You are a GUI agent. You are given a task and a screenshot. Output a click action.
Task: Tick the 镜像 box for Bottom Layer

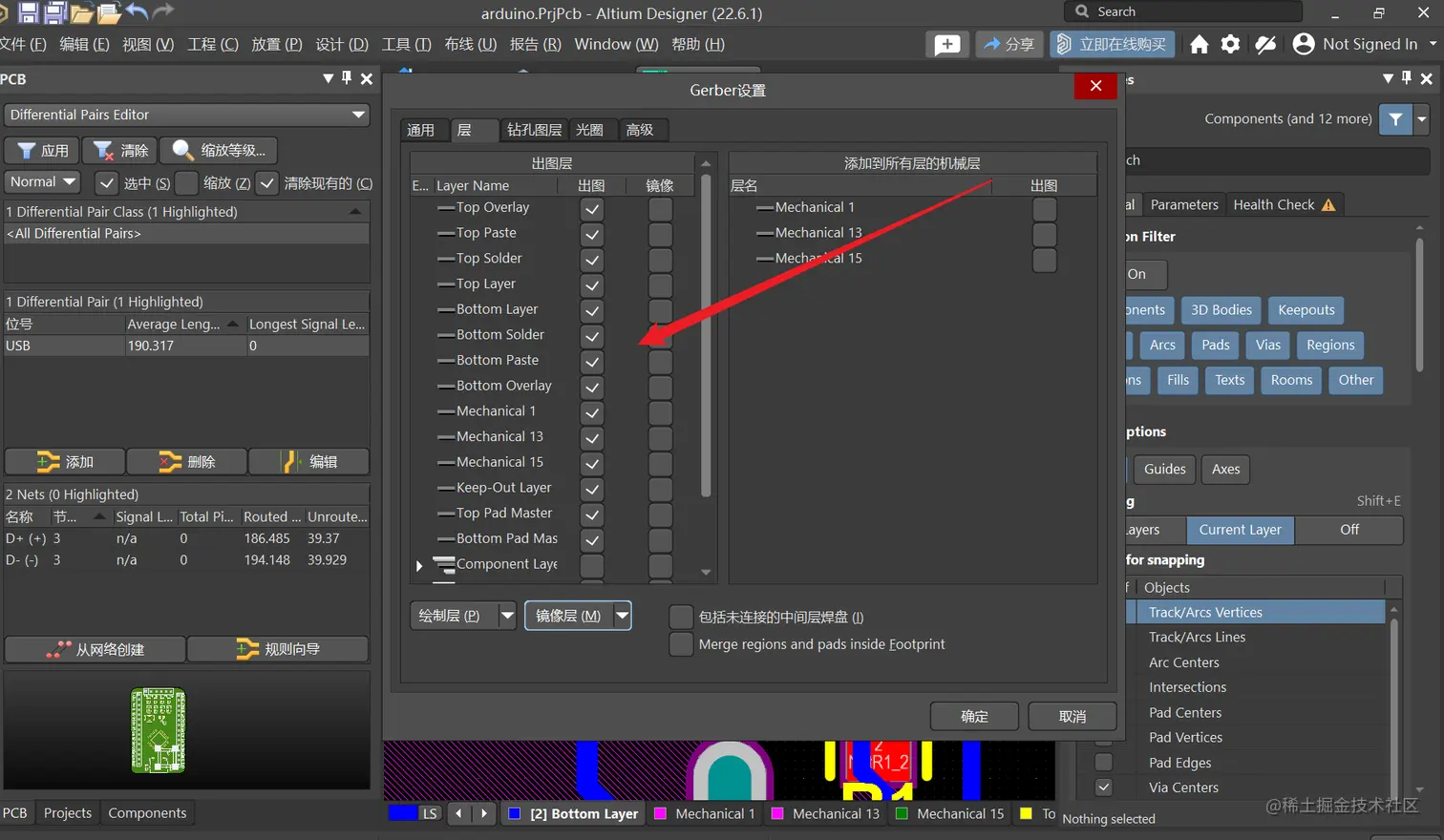[660, 310]
